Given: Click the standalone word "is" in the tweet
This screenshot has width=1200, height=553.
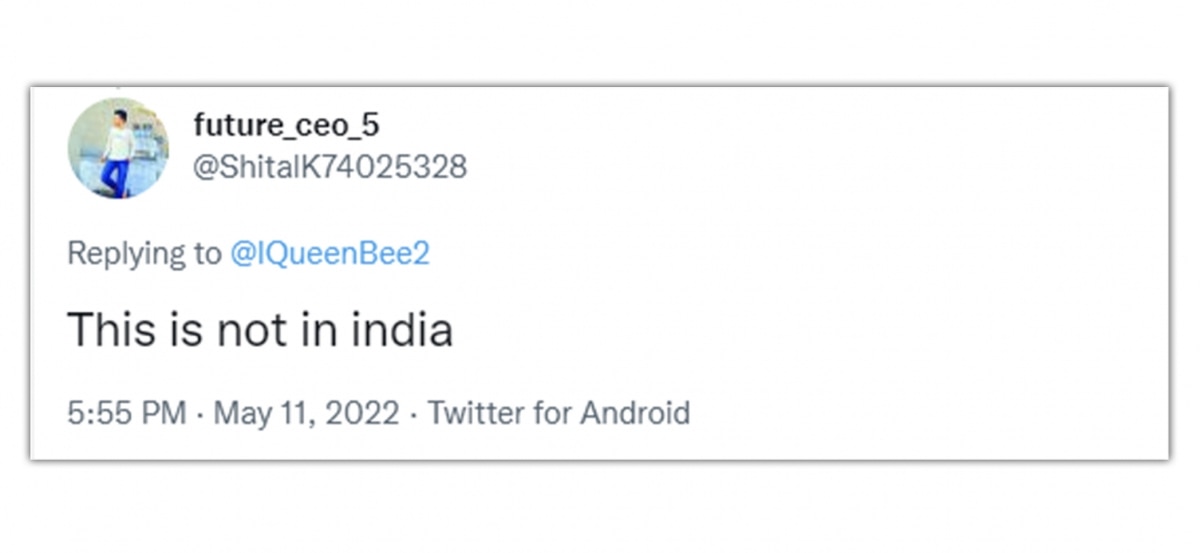Looking at the screenshot, I should (182, 330).
